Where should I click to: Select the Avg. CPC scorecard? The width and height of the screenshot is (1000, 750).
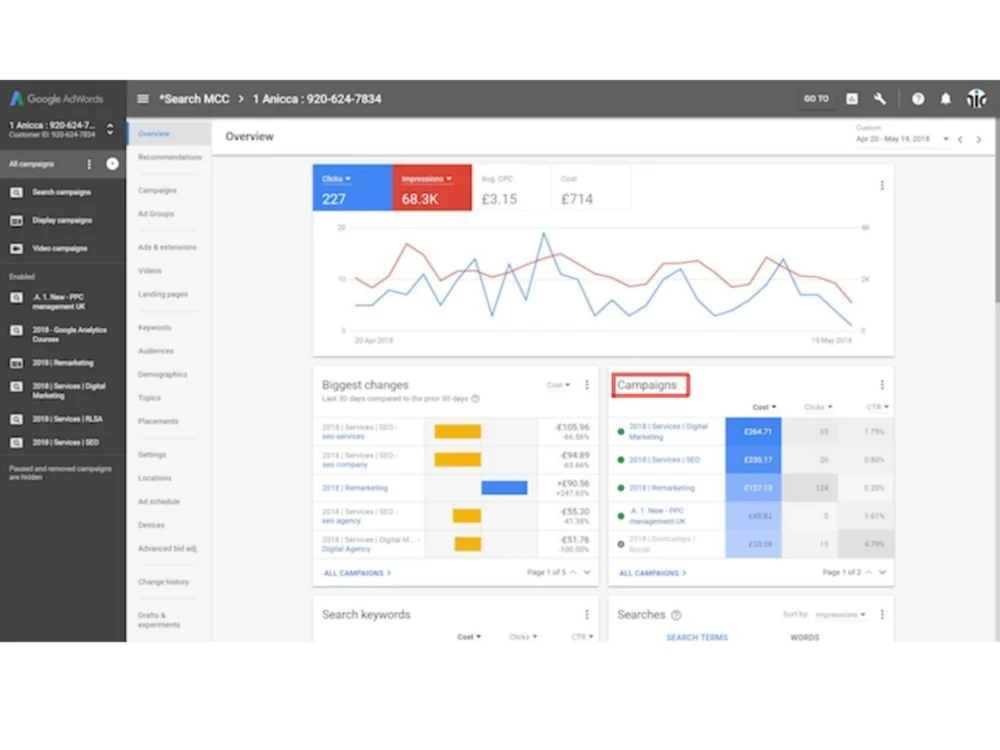pos(511,188)
